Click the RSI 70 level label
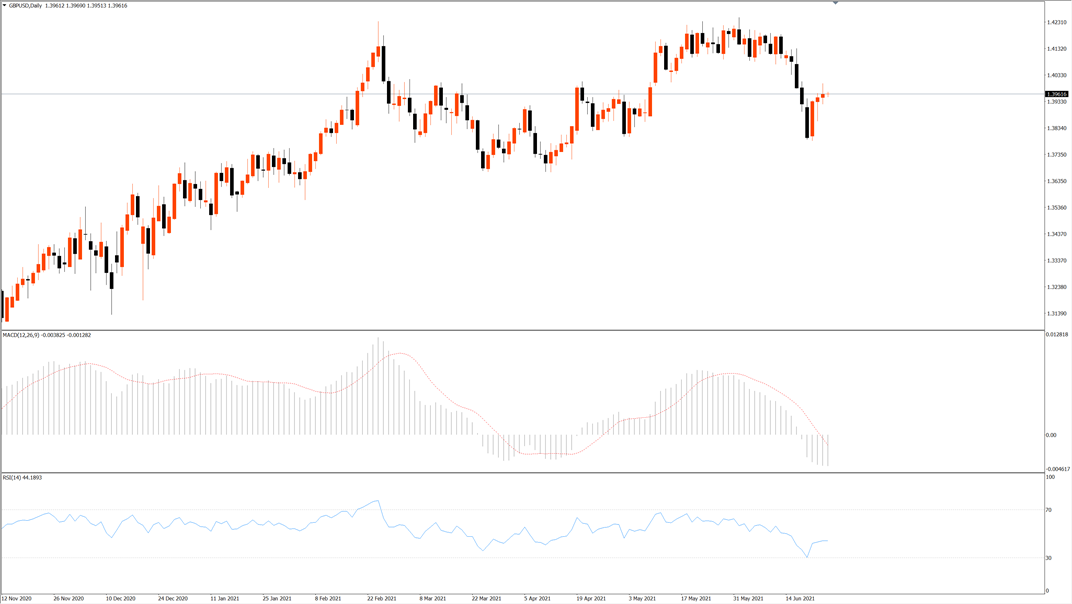The height and width of the screenshot is (604, 1072). tap(1049, 510)
